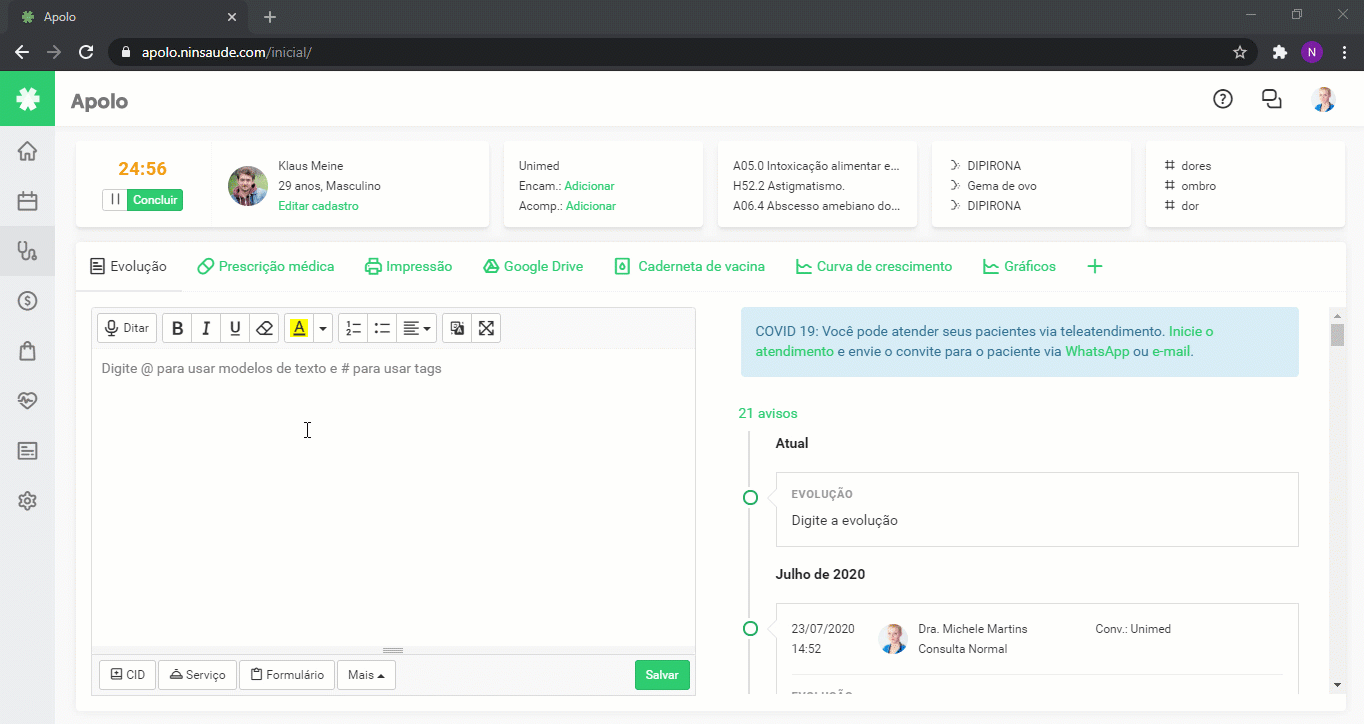Click the green Apolo logo

27,99
